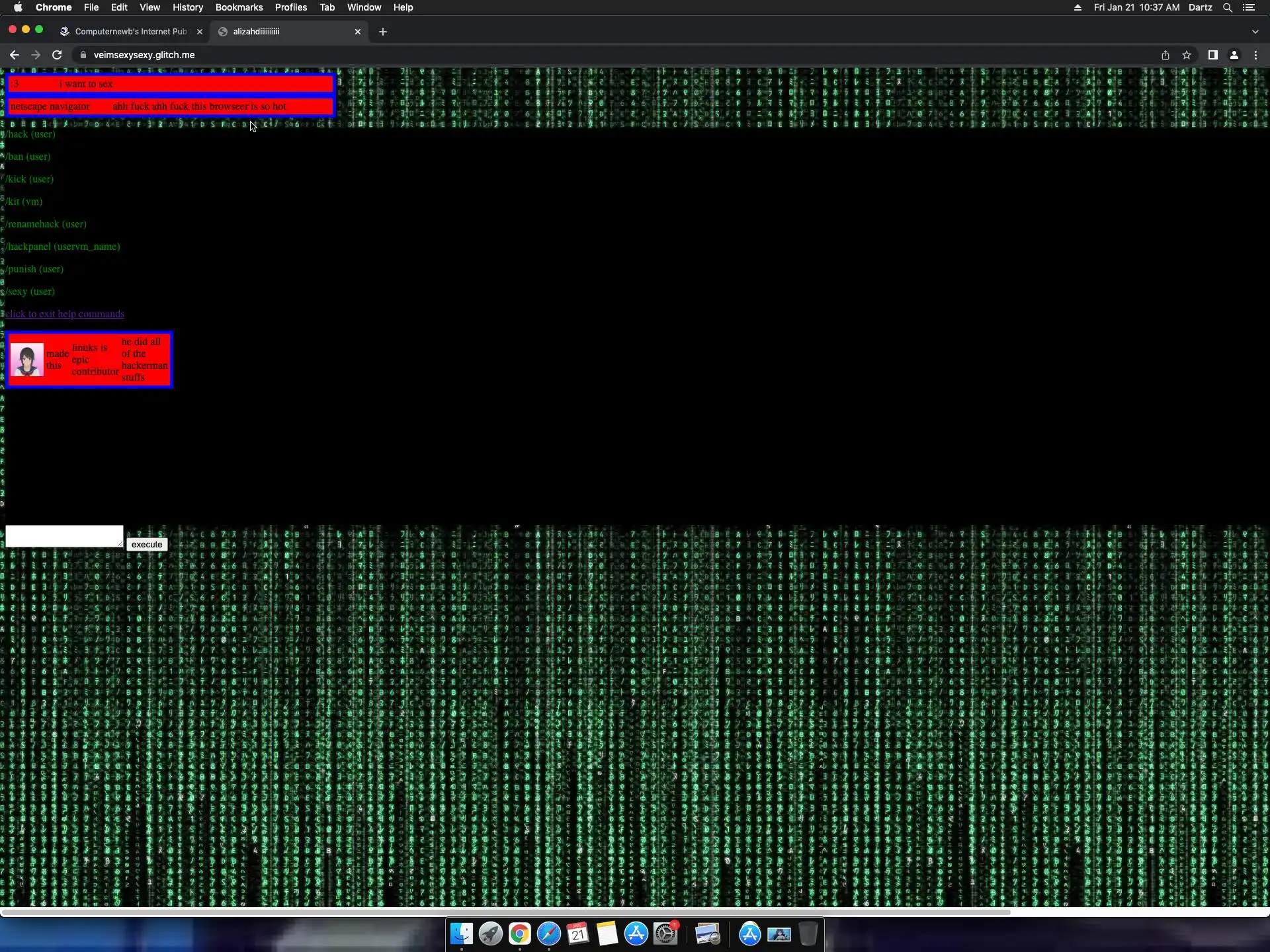Expand the tab search chevron
Screen dimensions: 1270x952
[x=1255, y=31]
